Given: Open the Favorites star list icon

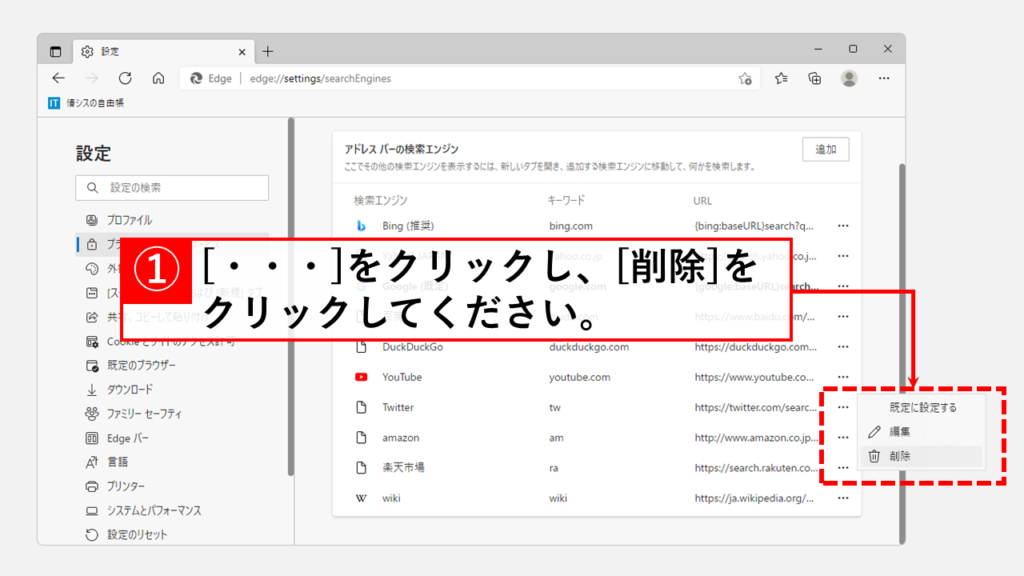Looking at the screenshot, I should [781, 78].
